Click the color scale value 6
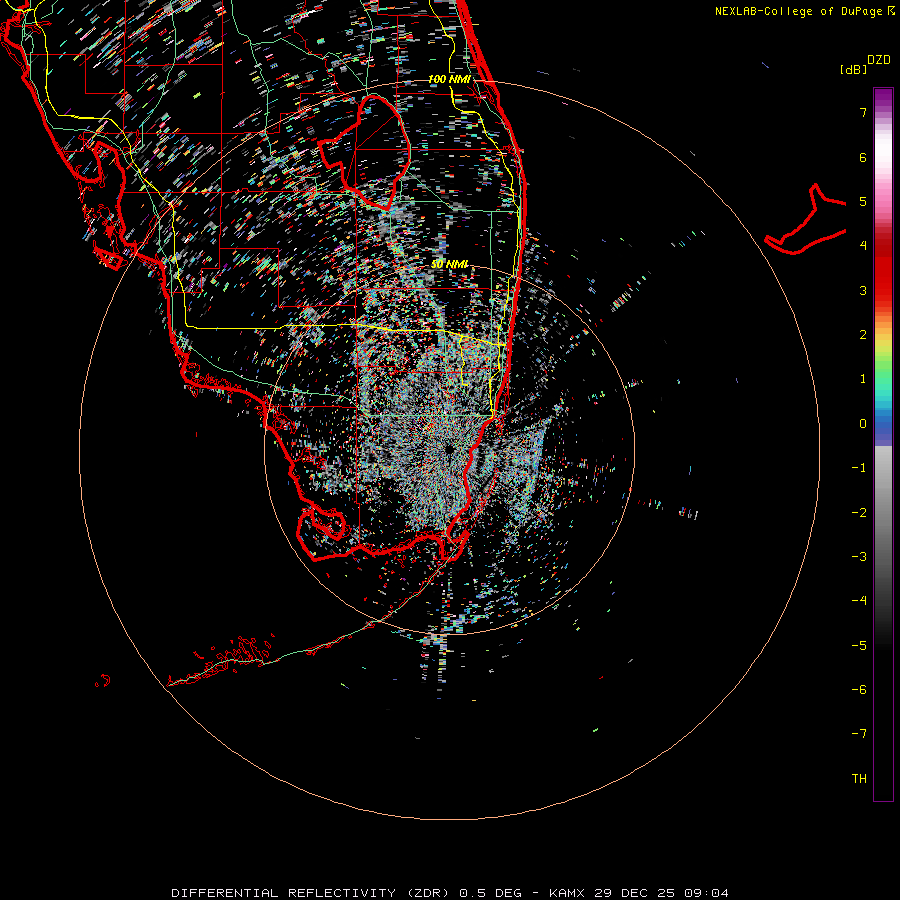900x900 pixels. coord(863,157)
